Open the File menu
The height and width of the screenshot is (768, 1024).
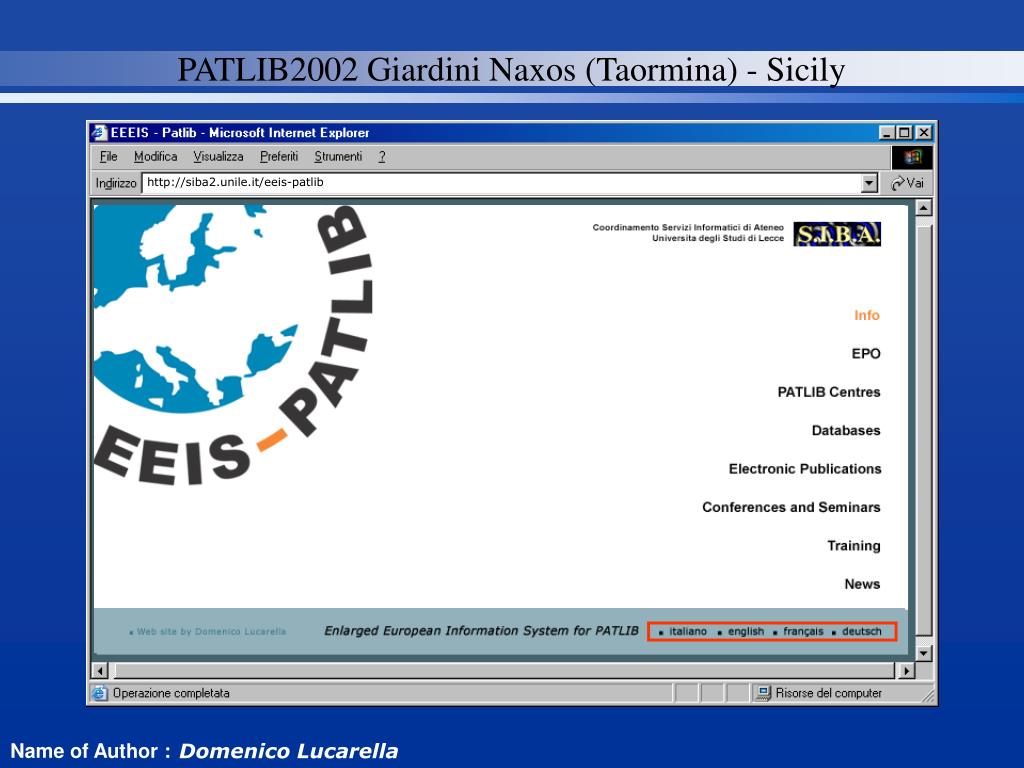tap(108, 157)
